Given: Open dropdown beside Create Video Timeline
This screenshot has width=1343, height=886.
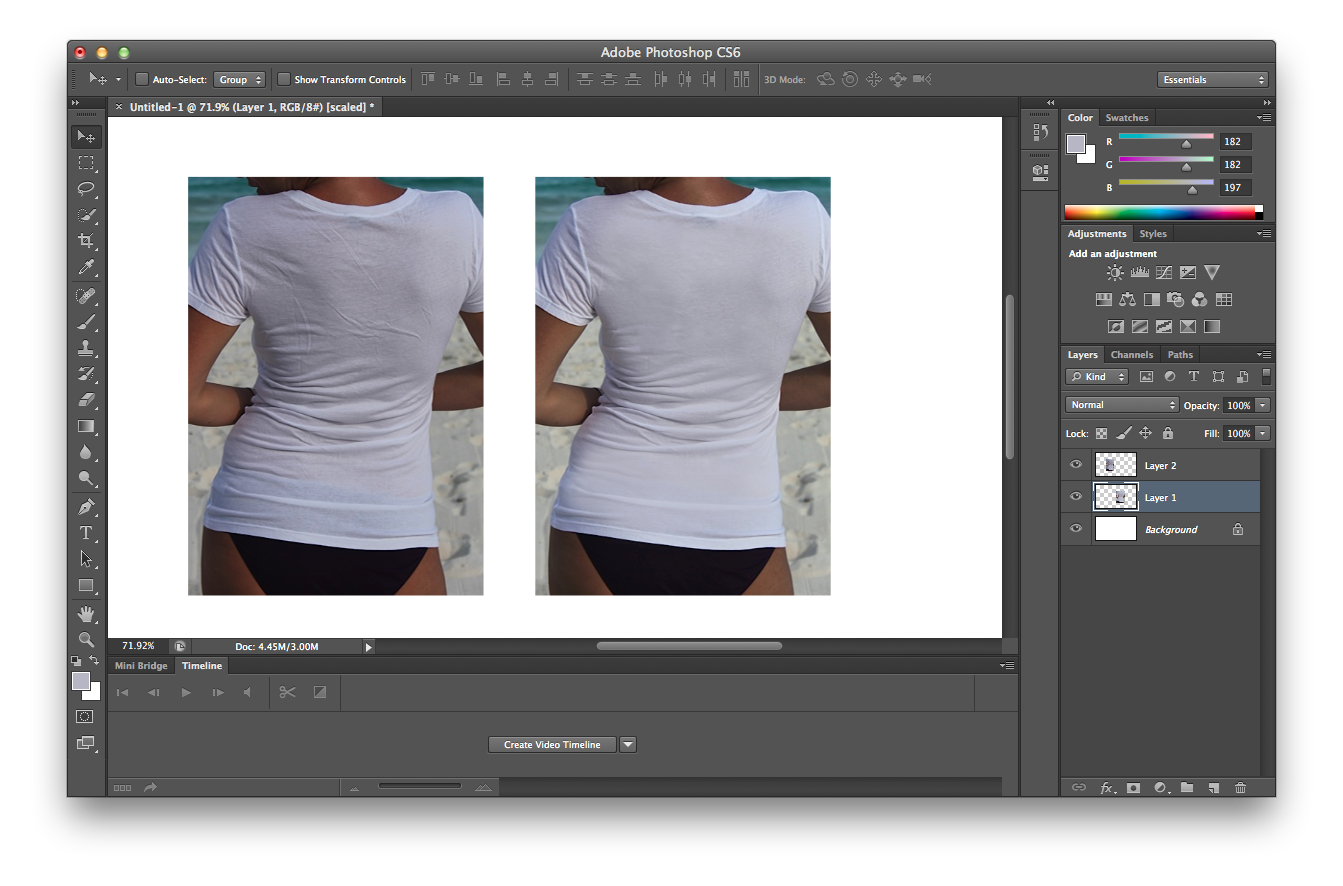Looking at the screenshot, I should click(628, 744).
